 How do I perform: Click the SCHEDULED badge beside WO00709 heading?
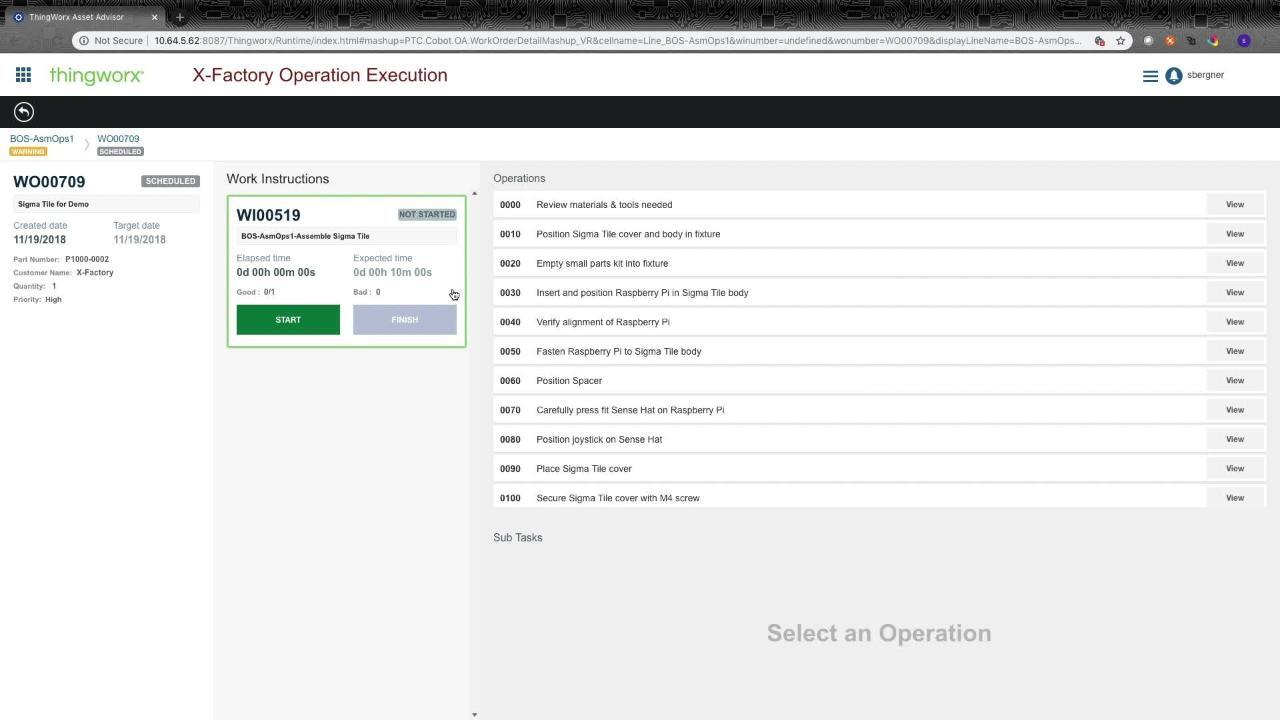tap(170, 181)
